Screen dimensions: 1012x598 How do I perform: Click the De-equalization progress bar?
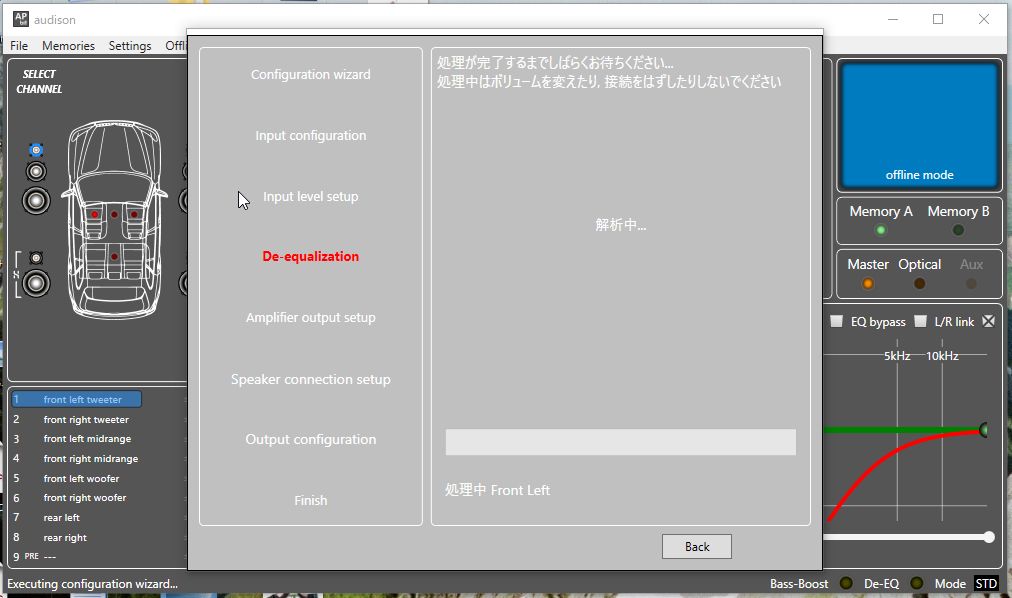[x=620, y=443]
